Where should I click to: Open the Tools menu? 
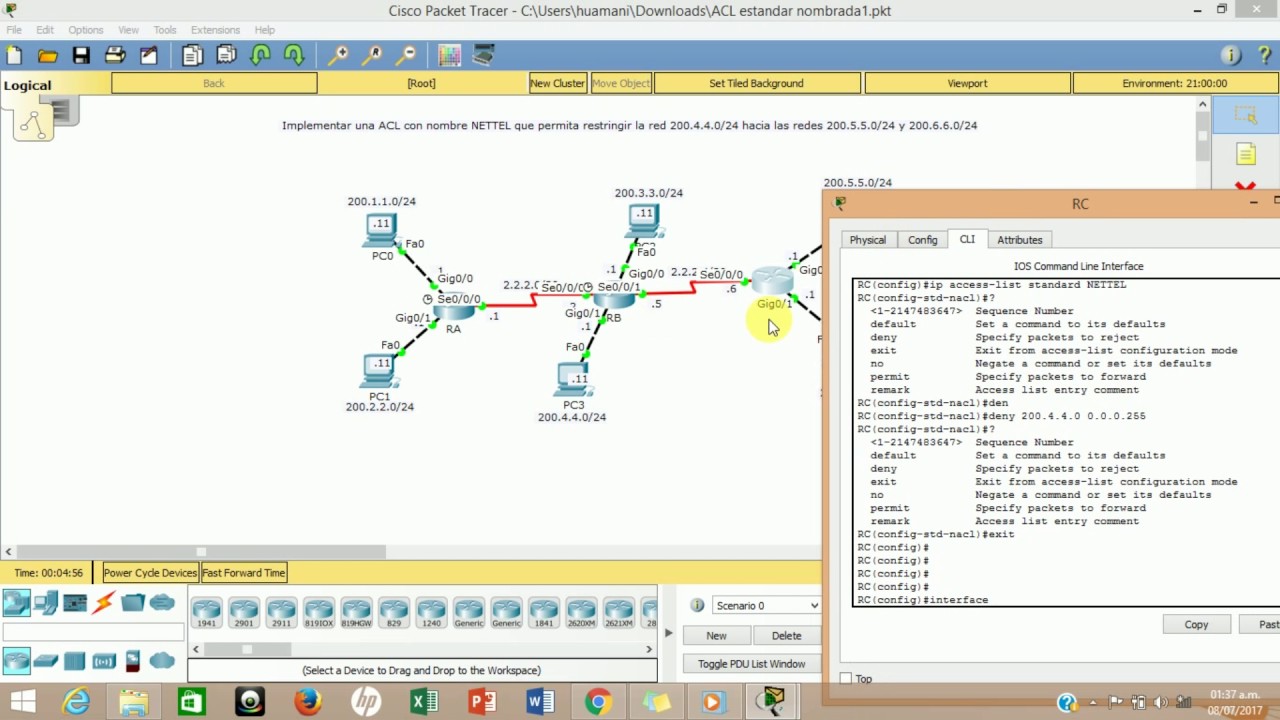pyautogui.click(x=165, y=30)
